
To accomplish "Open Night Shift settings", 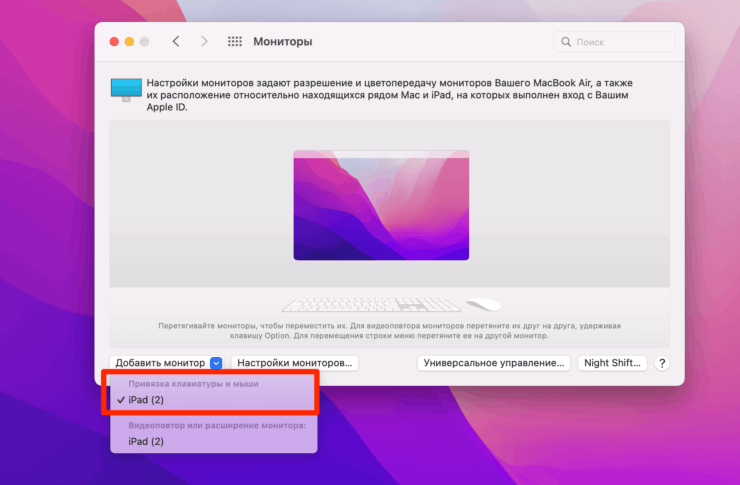I will 612,363.
